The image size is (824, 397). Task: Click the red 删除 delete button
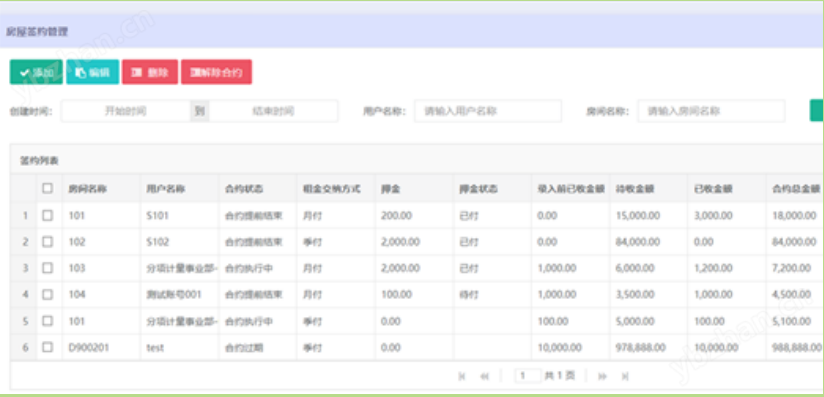pyautogui.click(x=150, y=72)
